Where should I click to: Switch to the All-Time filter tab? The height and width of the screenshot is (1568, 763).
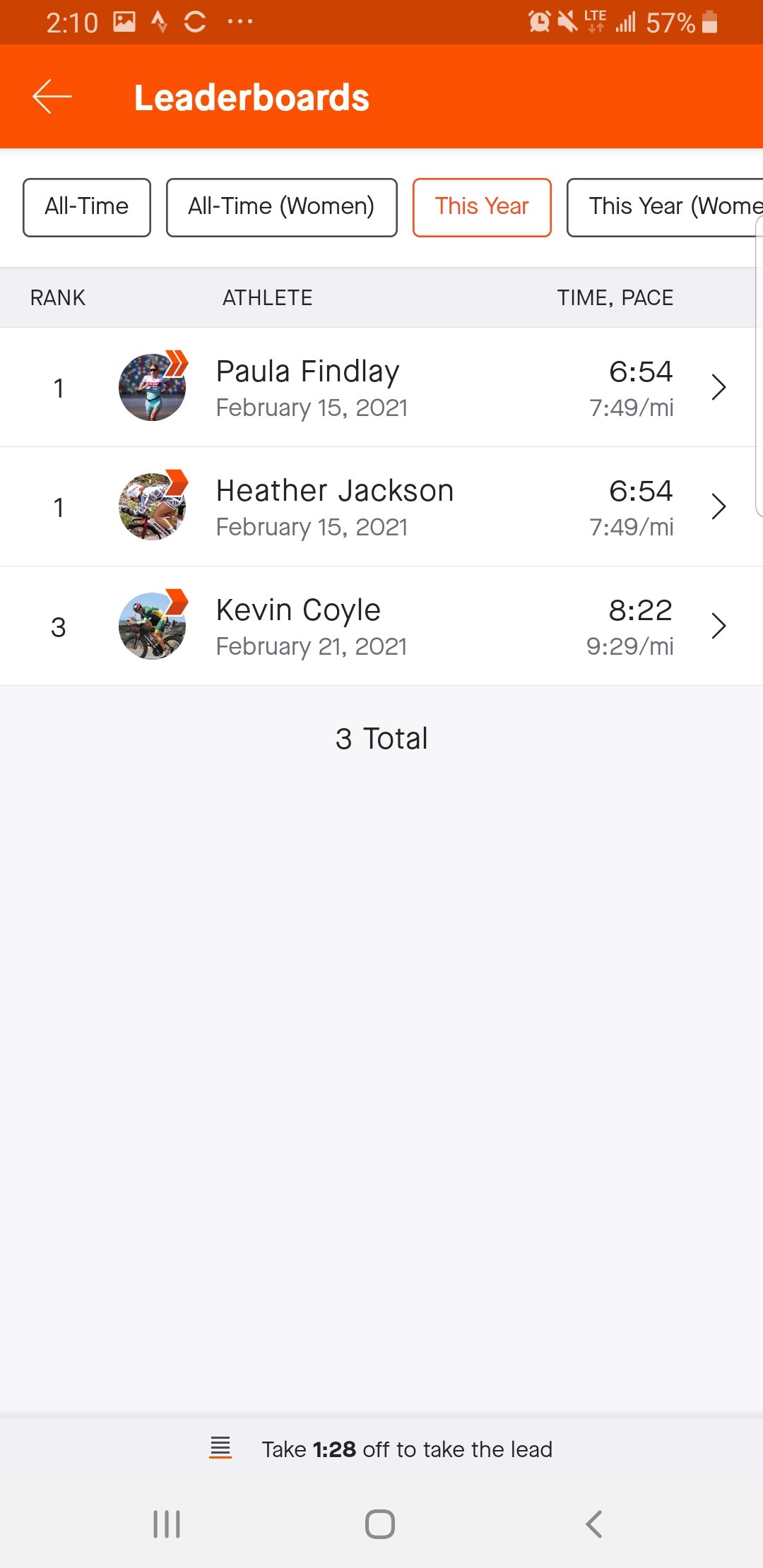(x=87, y=207)
